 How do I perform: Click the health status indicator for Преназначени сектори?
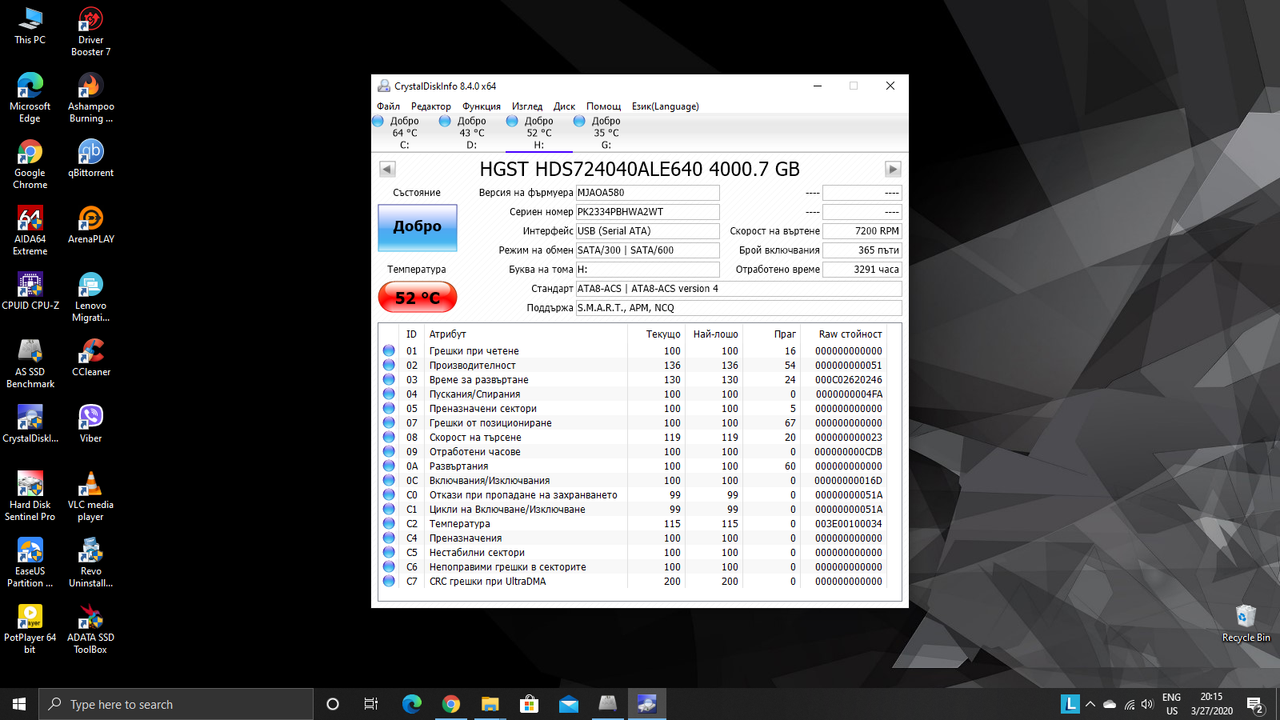click(x=389, y=408)
